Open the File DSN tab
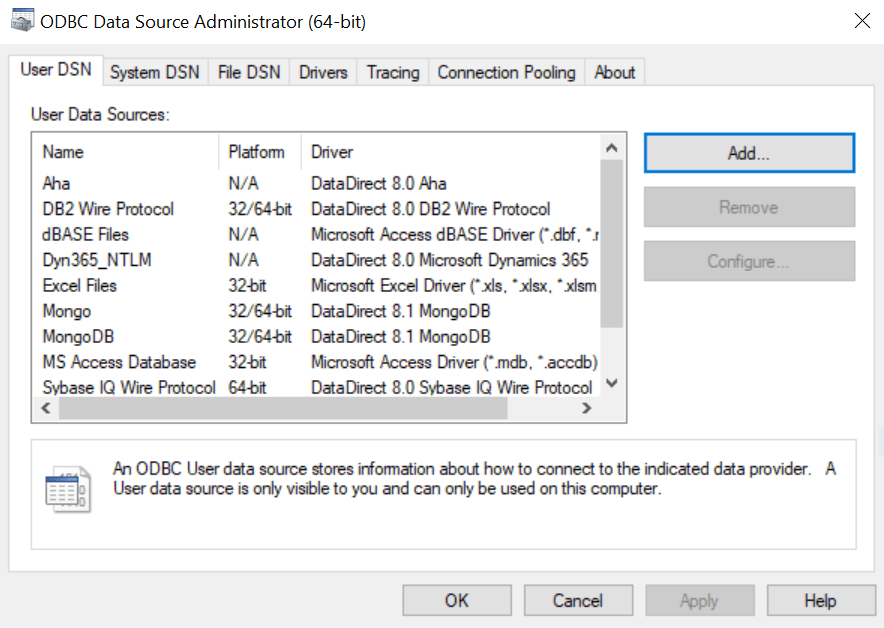This screenshot has height=628, width=884. [x=249, y=72]
